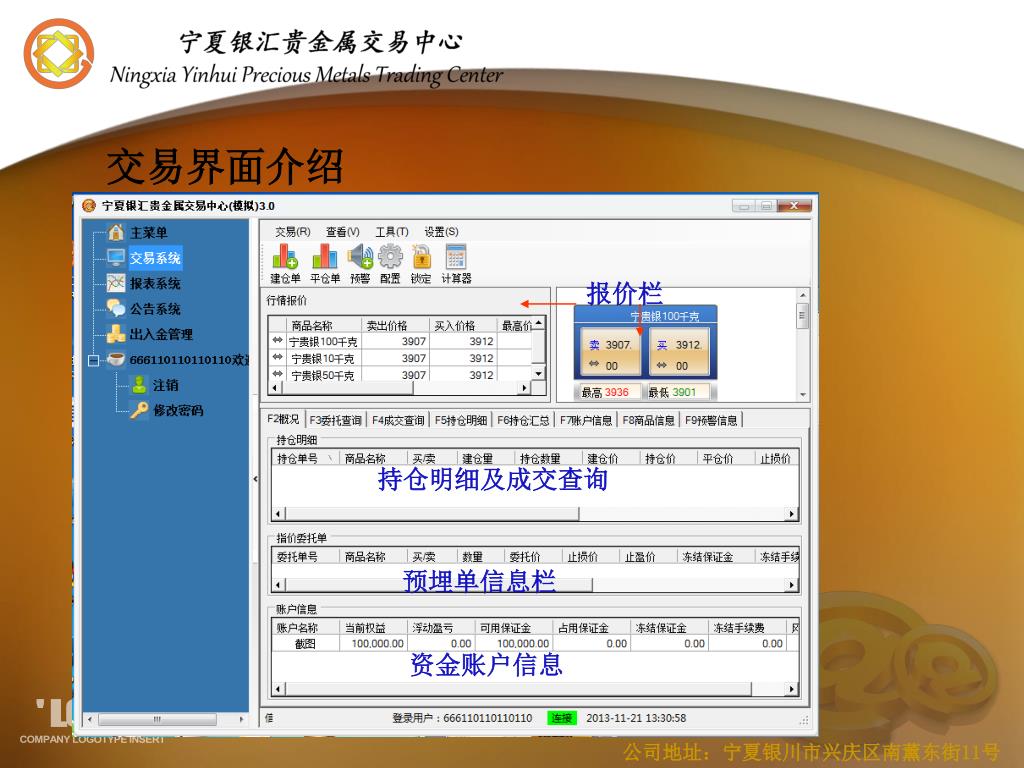Click the 委托单号 column header
The image size is (1024, 768).
[305, 557]
